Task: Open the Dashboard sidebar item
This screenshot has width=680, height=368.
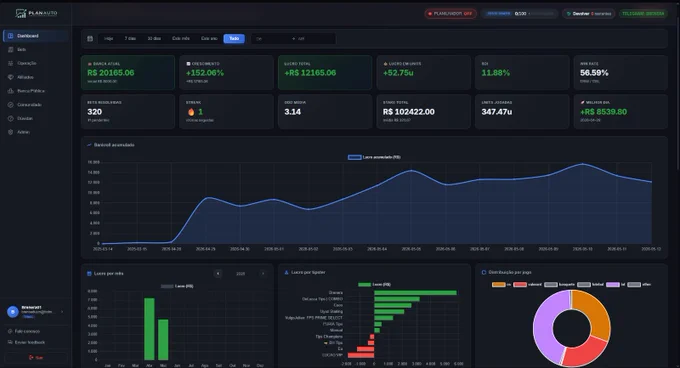Action: click(x=36, y=36)
